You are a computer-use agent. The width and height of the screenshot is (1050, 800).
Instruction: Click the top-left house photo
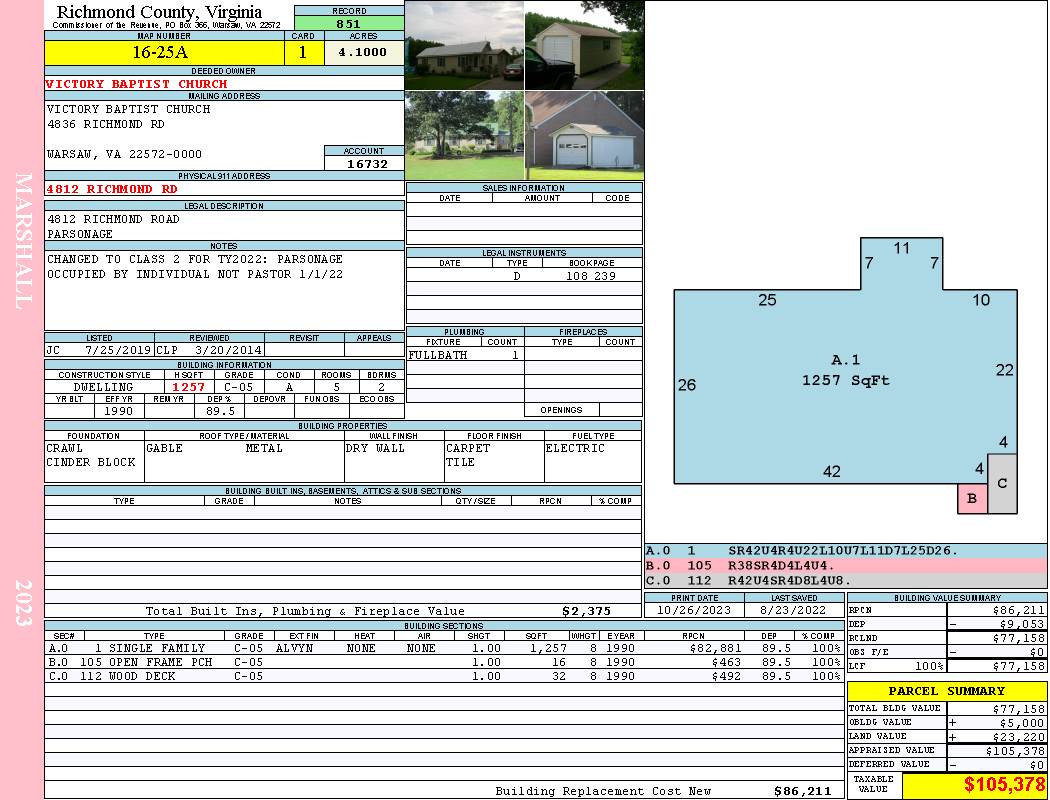tap(464, 46)
